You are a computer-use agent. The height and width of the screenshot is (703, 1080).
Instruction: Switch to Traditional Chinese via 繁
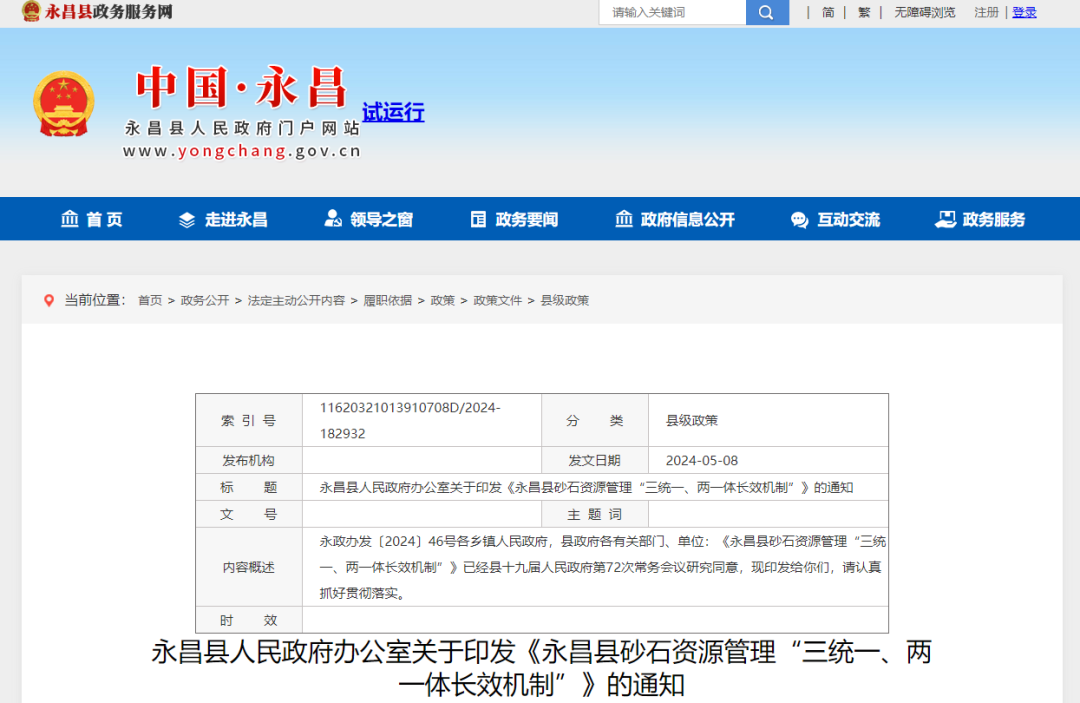864,12
